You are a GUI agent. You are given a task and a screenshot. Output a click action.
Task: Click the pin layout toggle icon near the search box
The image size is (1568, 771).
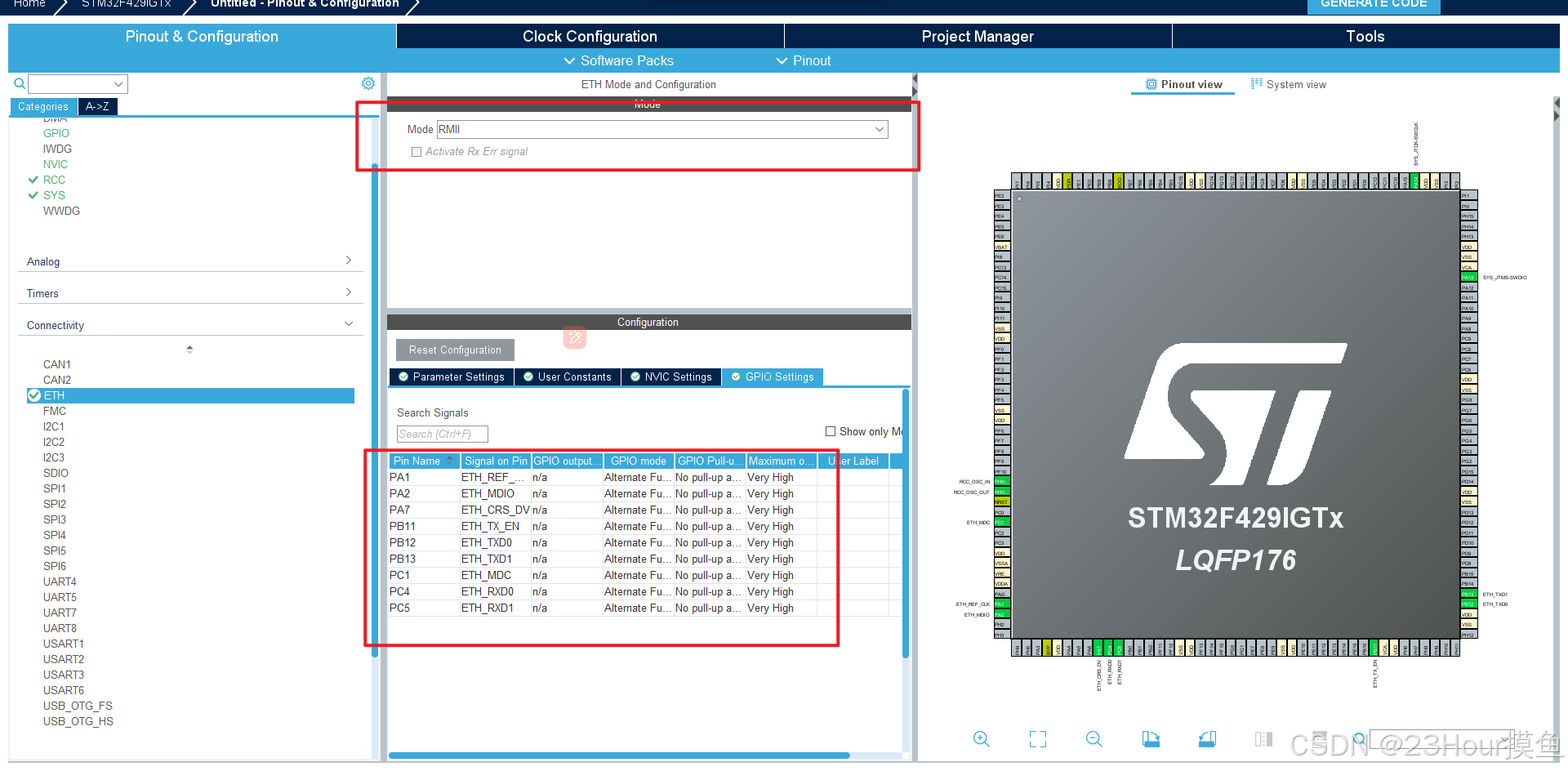click(1263, 739)
